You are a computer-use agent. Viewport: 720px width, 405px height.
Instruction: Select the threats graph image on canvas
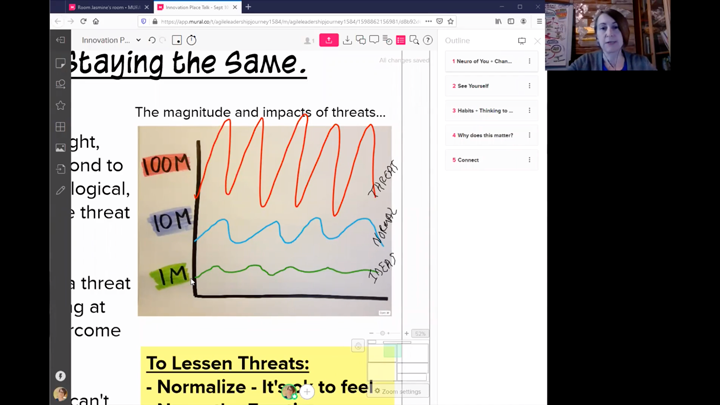pos(264,221)
